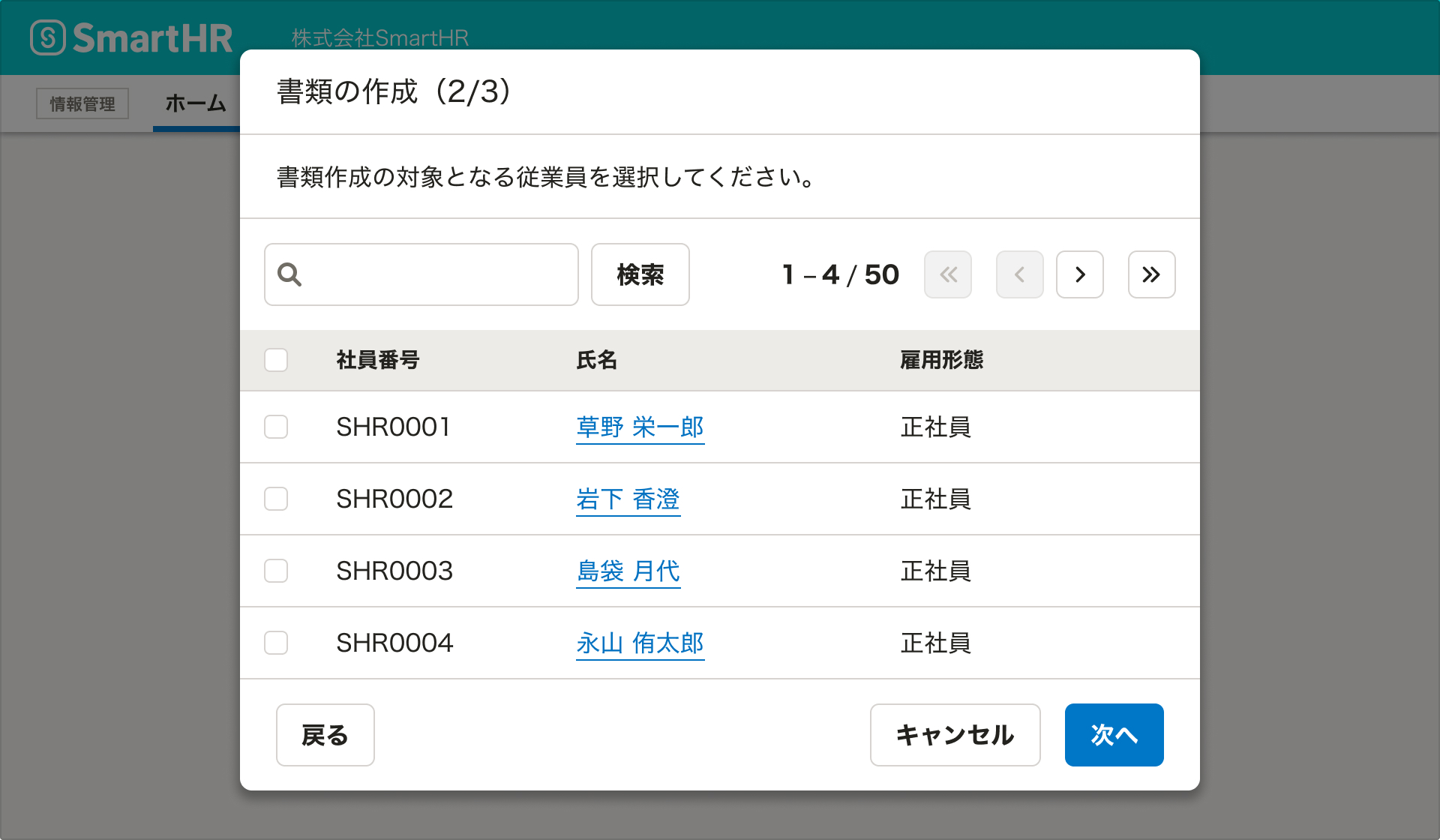Go to the previous page of employees
Viewport: 1440px width, 840px height.
[1019, 274]
